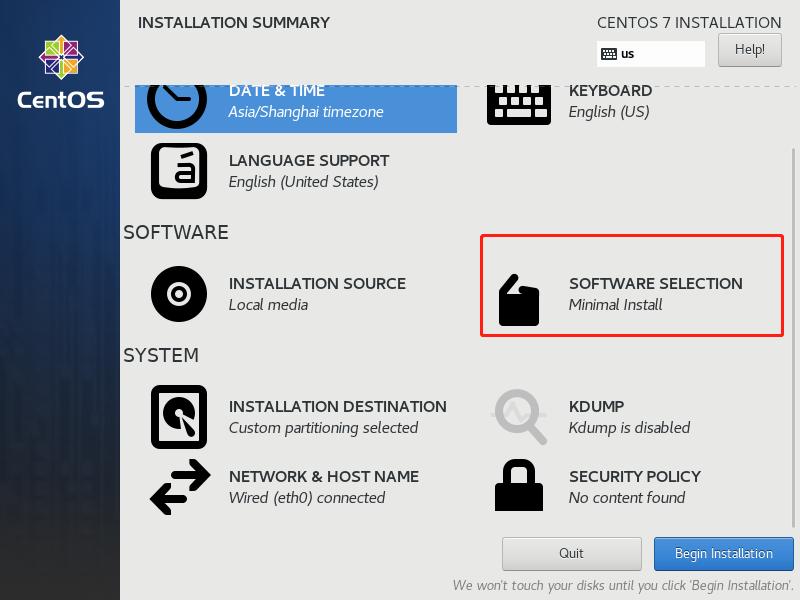The height and width of the screenshot is (600, 800).
Task: Open the Language Support icon
Action: pyautogui.click(x=178, y=170)
